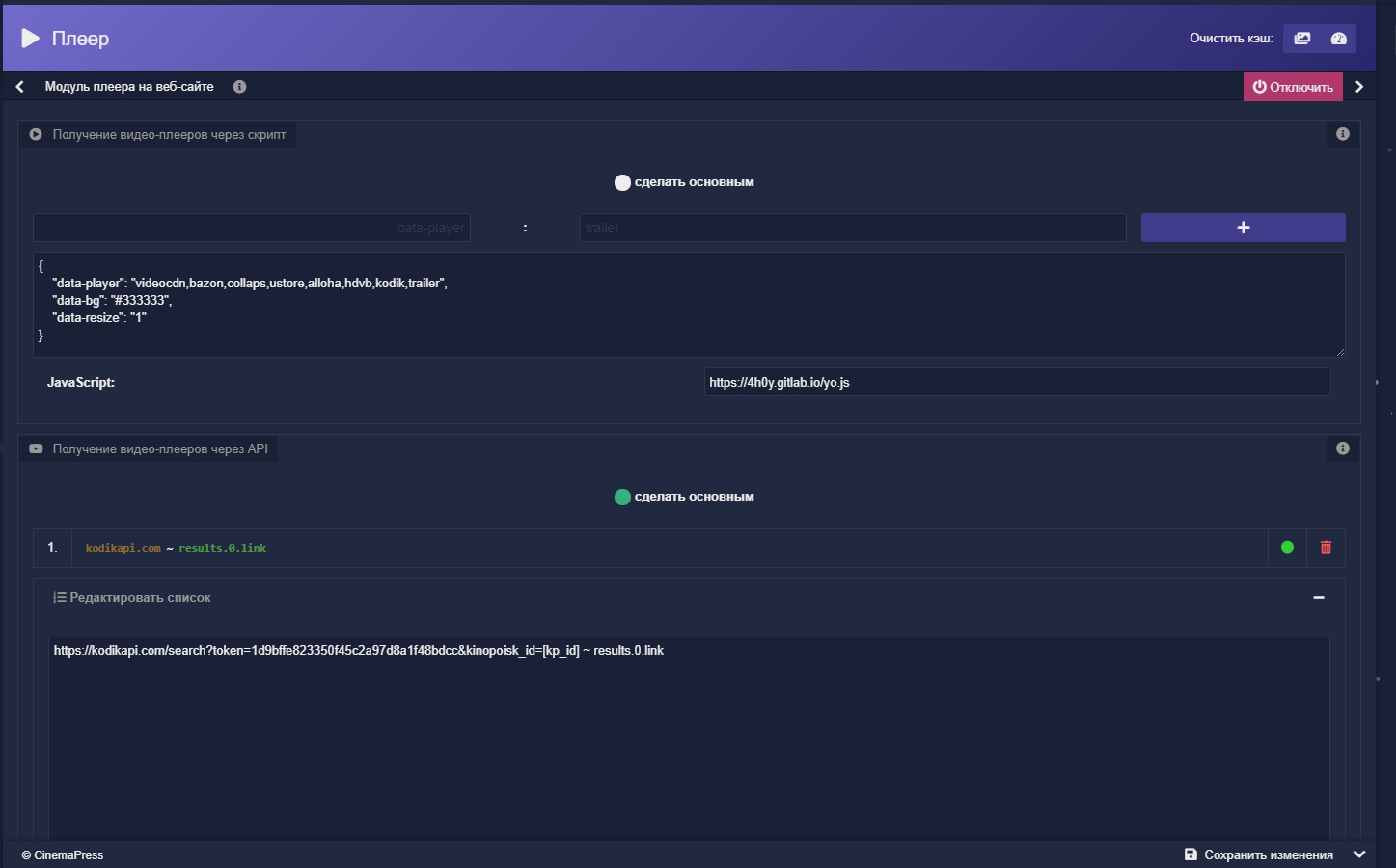Collapse Редактировать список with minus icon

[1319, 598]
